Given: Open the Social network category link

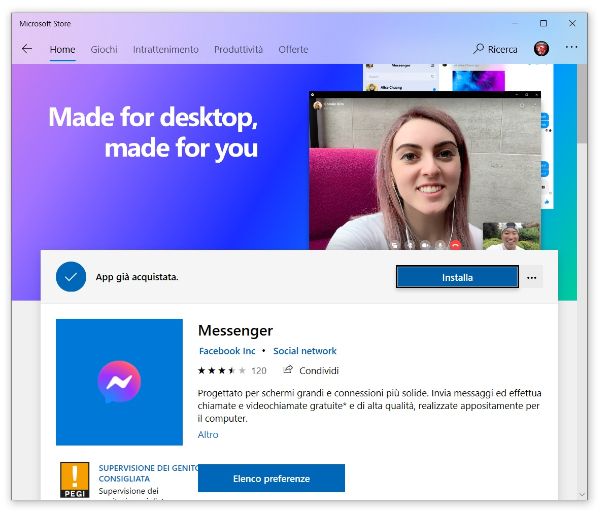Looking at the screenshot, I should pyautogui.click(x=305, y=351).
